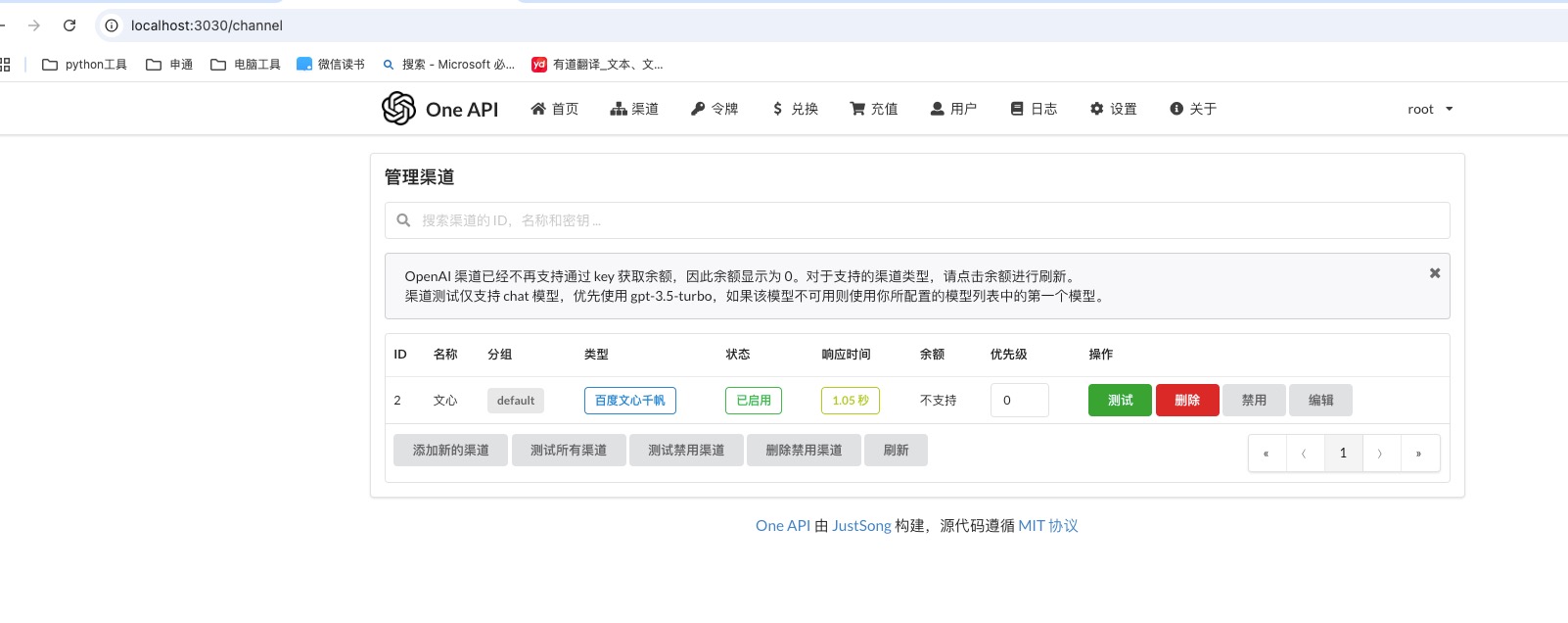This screenshot has height=623, width=1568.
Task: Click into the priority input field
Action: pos(1019,400)
